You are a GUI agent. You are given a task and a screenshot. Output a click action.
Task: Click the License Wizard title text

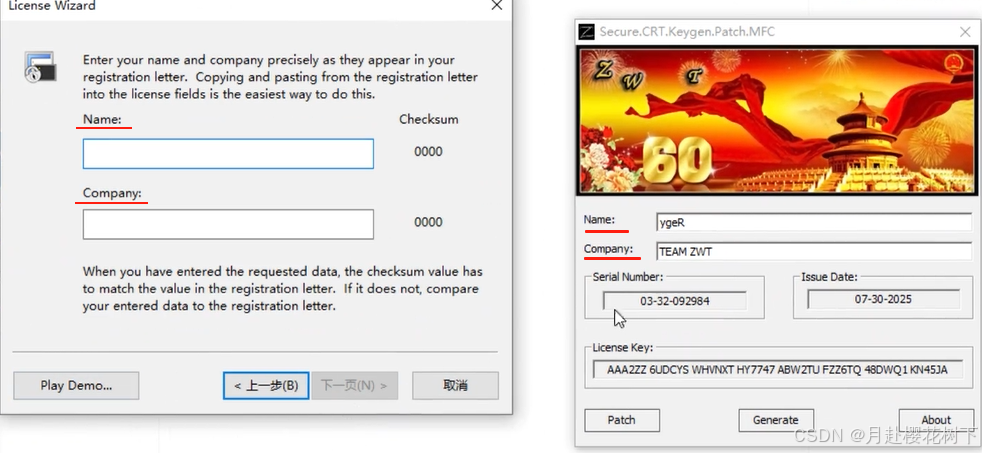pyautogui.click(x=51, y=6)
